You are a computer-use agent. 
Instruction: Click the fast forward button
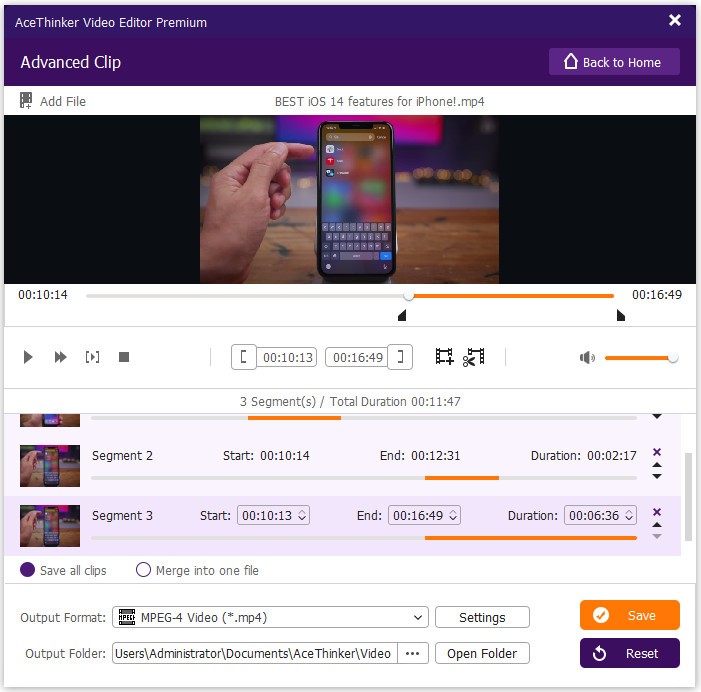60,357
